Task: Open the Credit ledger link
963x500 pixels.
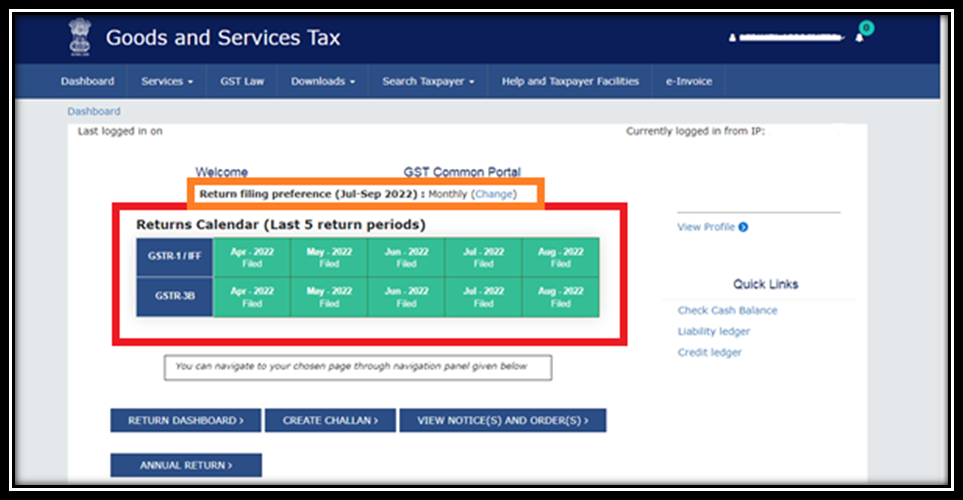Action: point(709,352)
